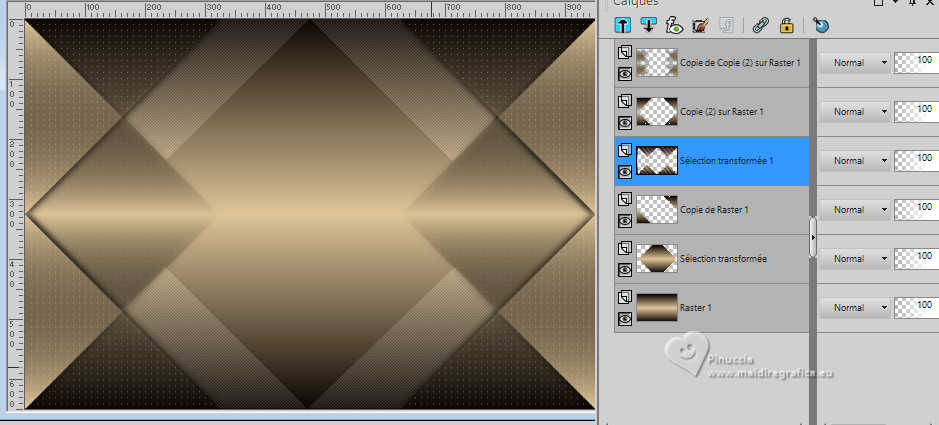939x425 pixels.
Task: Click thumbnail of Sélection transformée layer
Action: (657, 259)
